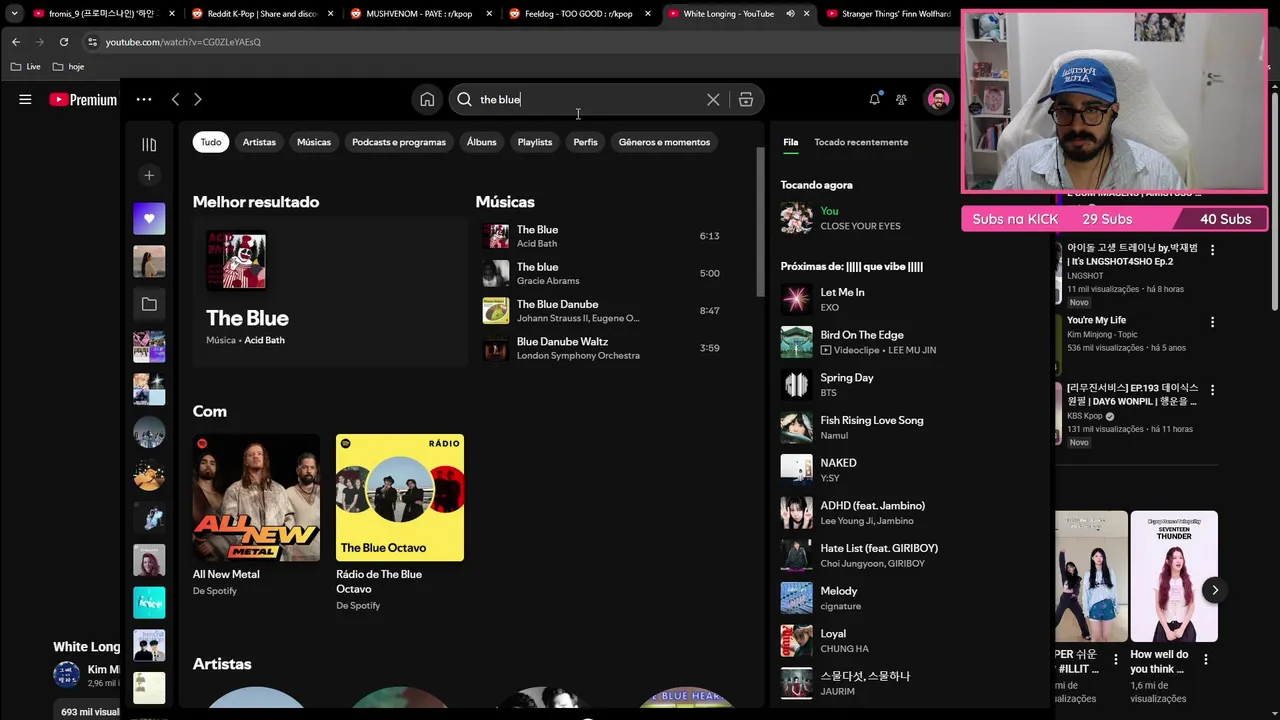Open the hoje bookmarks folder
This screenshot has width=1280, height=720.
pyautogui.click(x=68, y=67)
